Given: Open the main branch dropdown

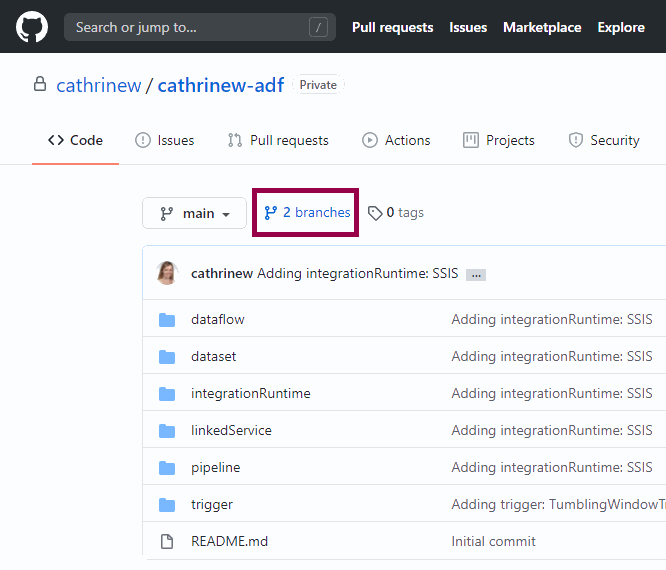Looking at the screenshot, I should [x=195, y=213].
